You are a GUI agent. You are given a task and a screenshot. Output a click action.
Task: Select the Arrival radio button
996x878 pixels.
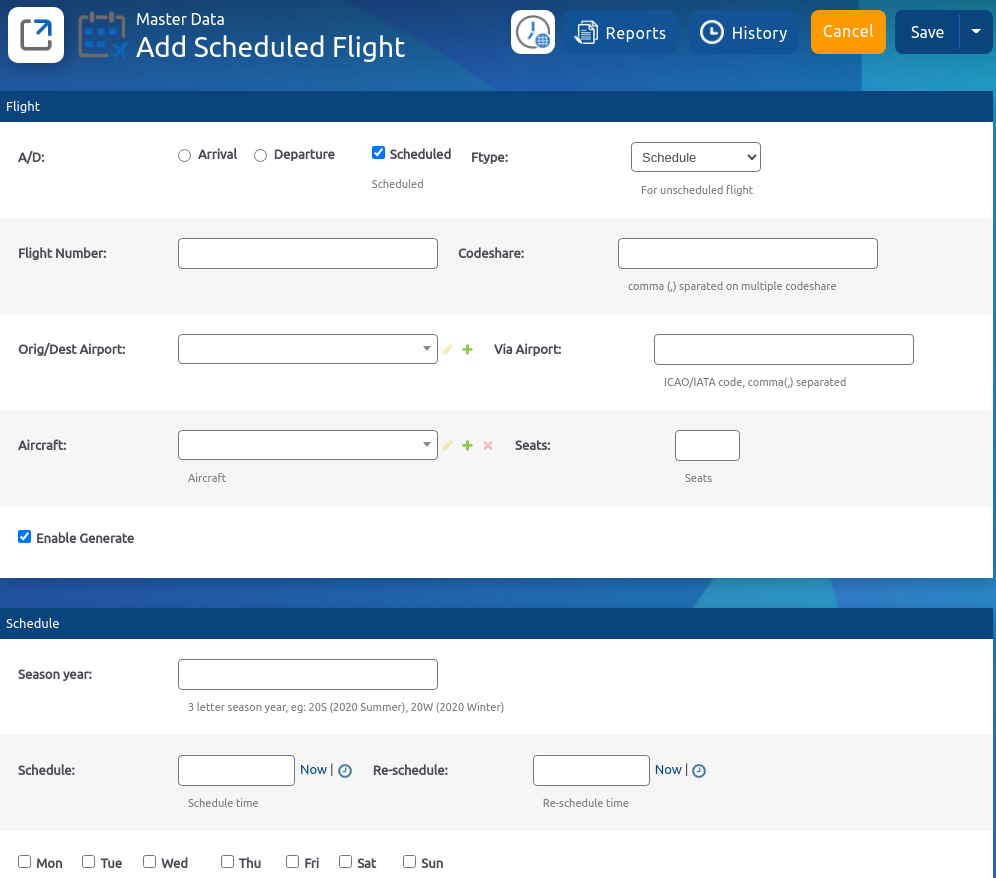[184, 155]
